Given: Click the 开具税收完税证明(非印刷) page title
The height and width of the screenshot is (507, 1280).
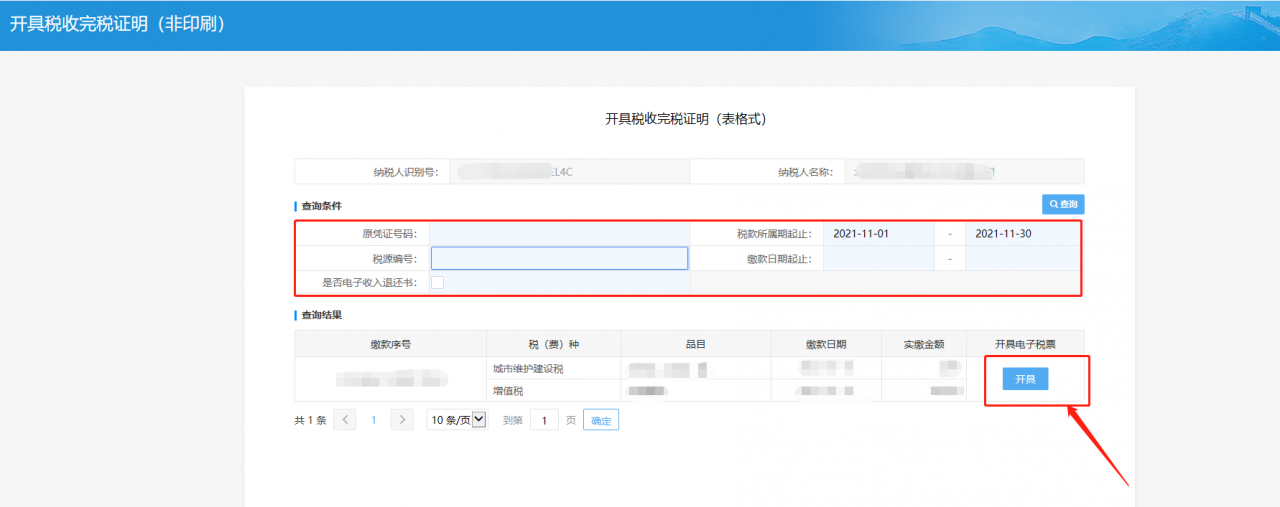Looking at the screenshot, I should pyautogui.click(x=117, y=23).
